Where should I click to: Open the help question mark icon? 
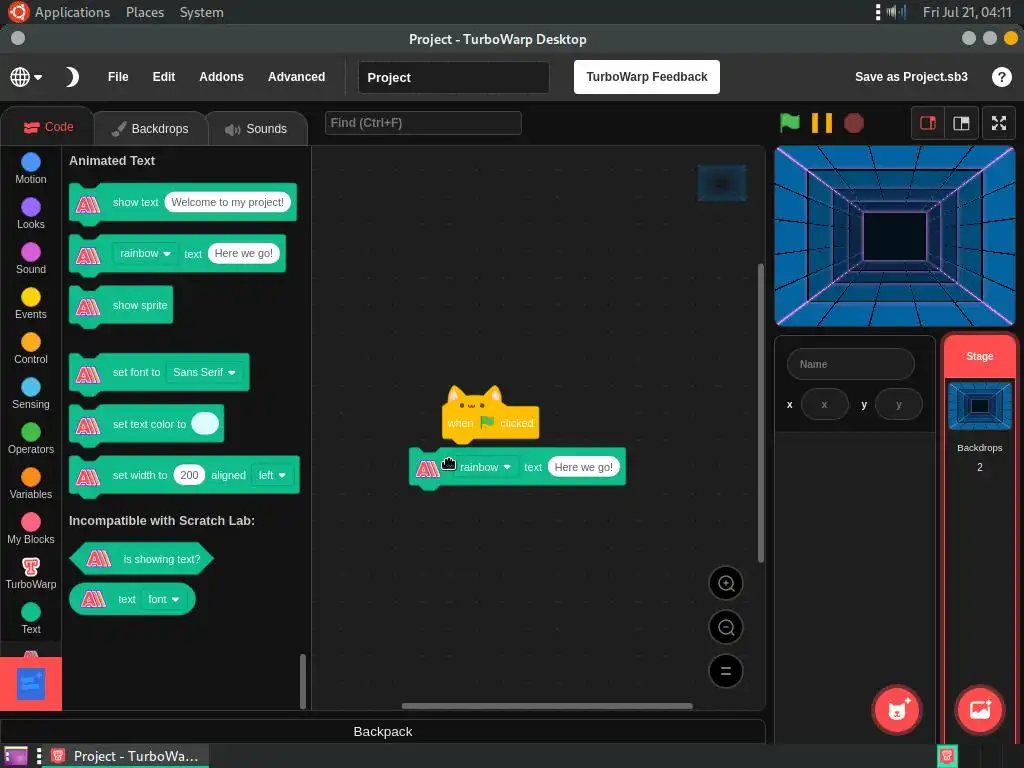pos(1001,77)
